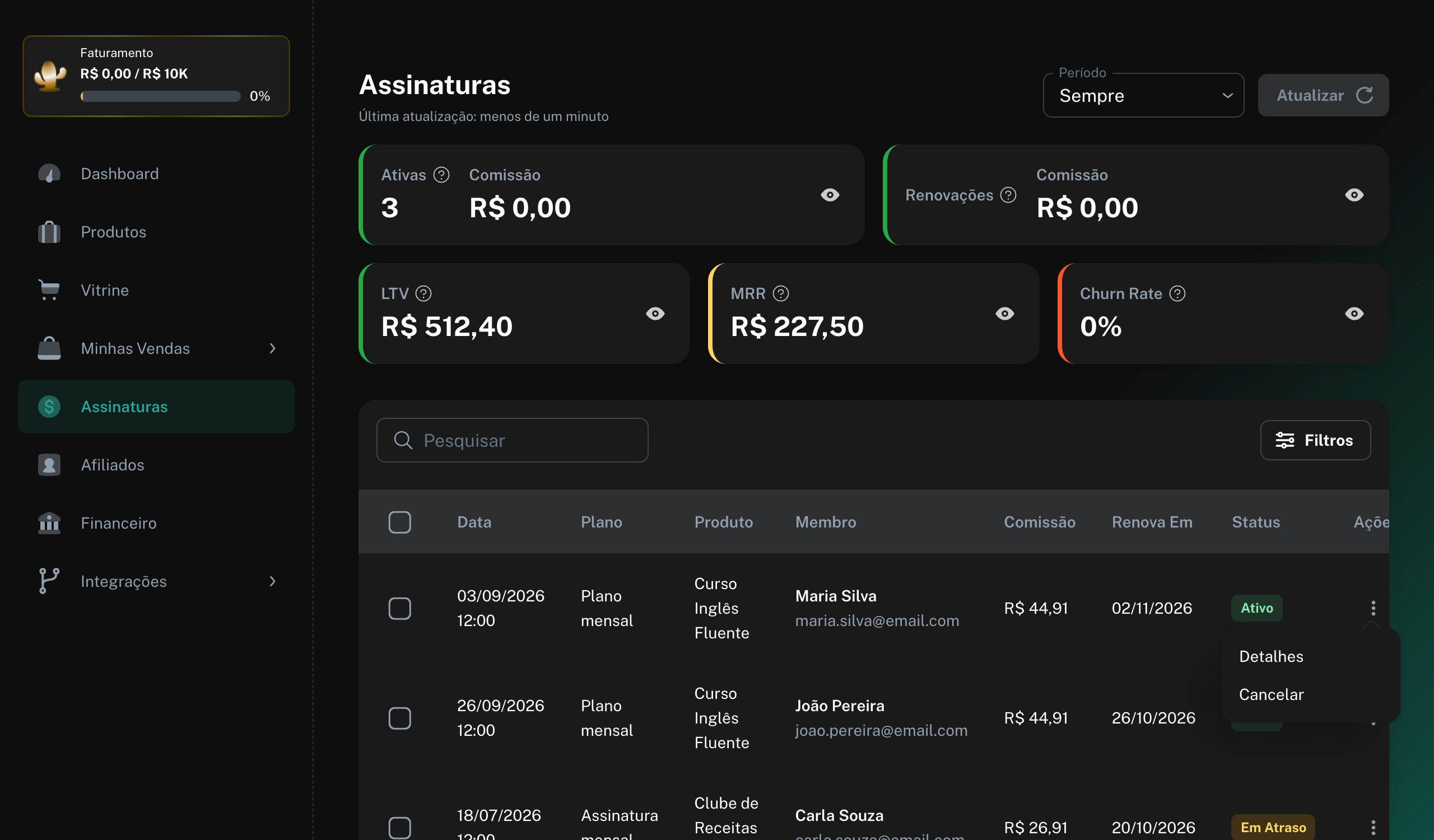The width and height of the screenshot is (1434, 840).
Task: Click the help icon beside MRR
Action: (781, 293)
